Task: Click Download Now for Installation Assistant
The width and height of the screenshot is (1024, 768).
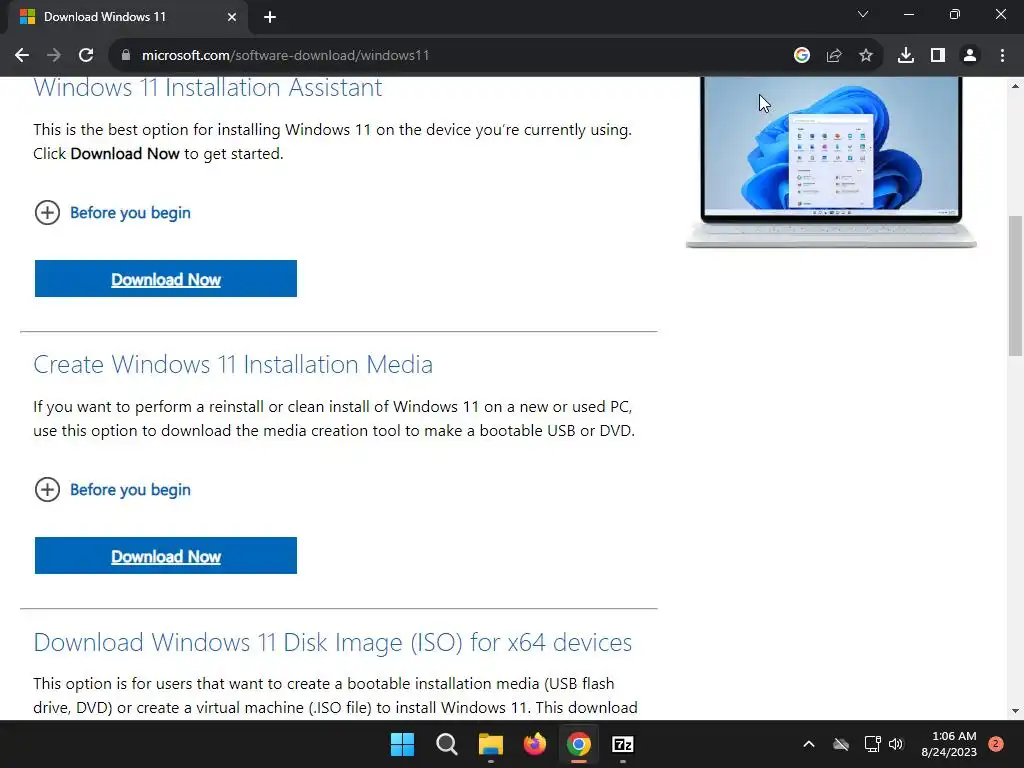Action: coord(166,279)
